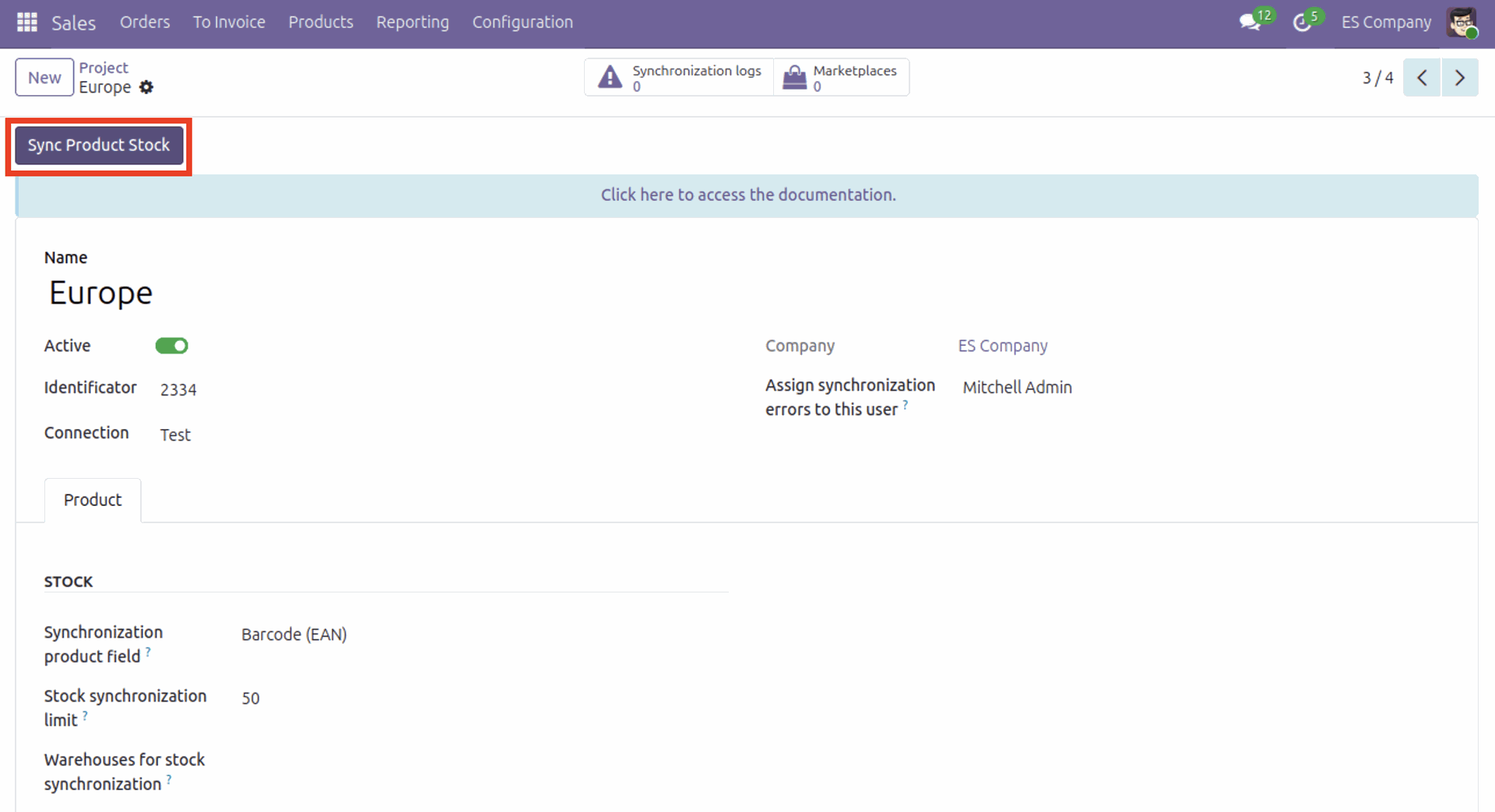Go to the next record arrow
This screenshot has width=1495, height=812.
coord(1459,78)
